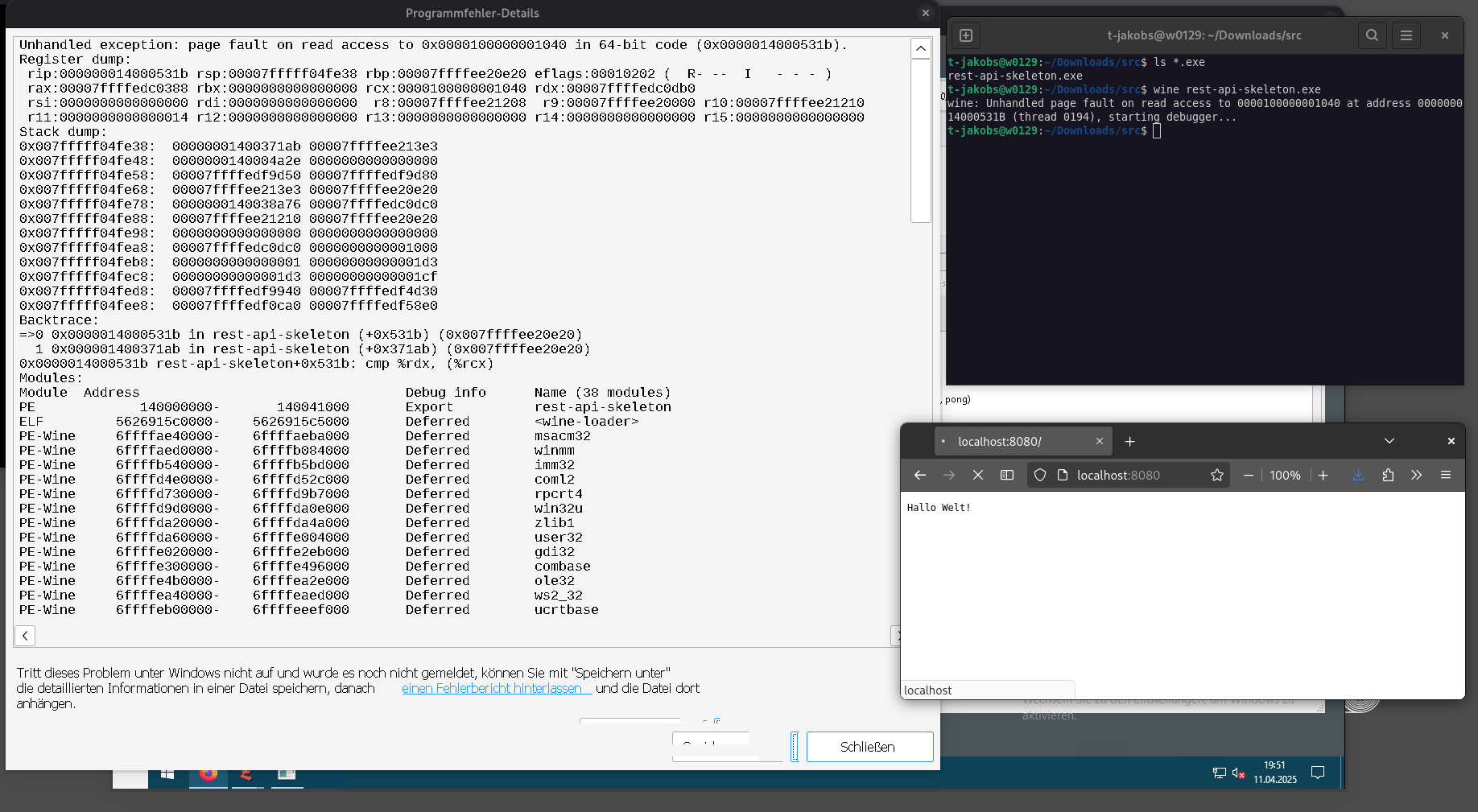Click the site information page icon

(1063, 476)
